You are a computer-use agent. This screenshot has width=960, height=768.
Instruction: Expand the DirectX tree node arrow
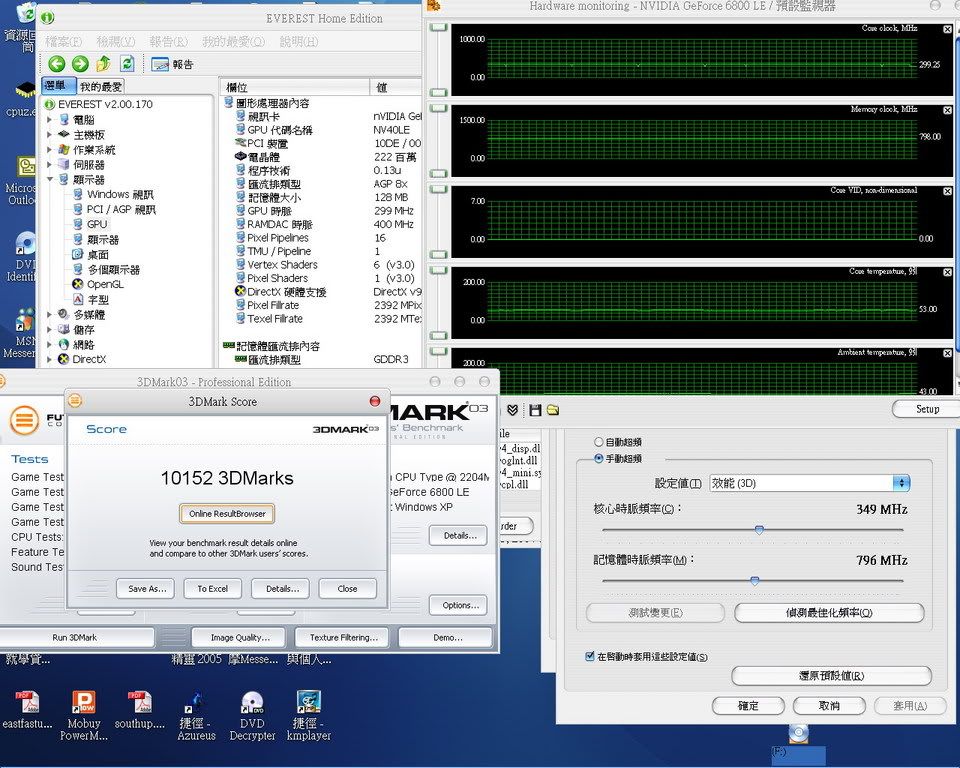click(x=50, y=360)
